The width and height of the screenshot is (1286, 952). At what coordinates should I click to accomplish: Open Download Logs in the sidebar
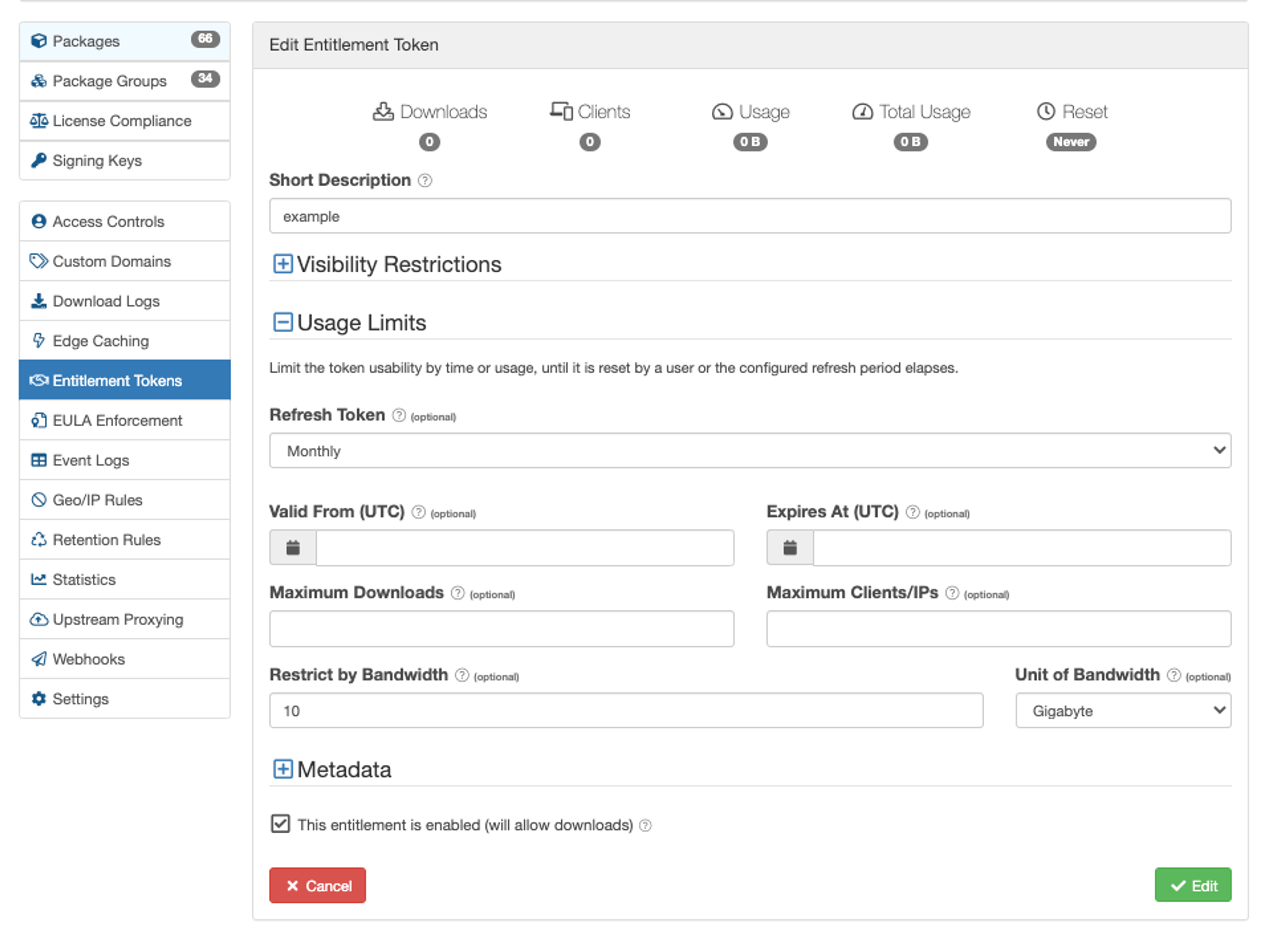(x=106, y=301)
